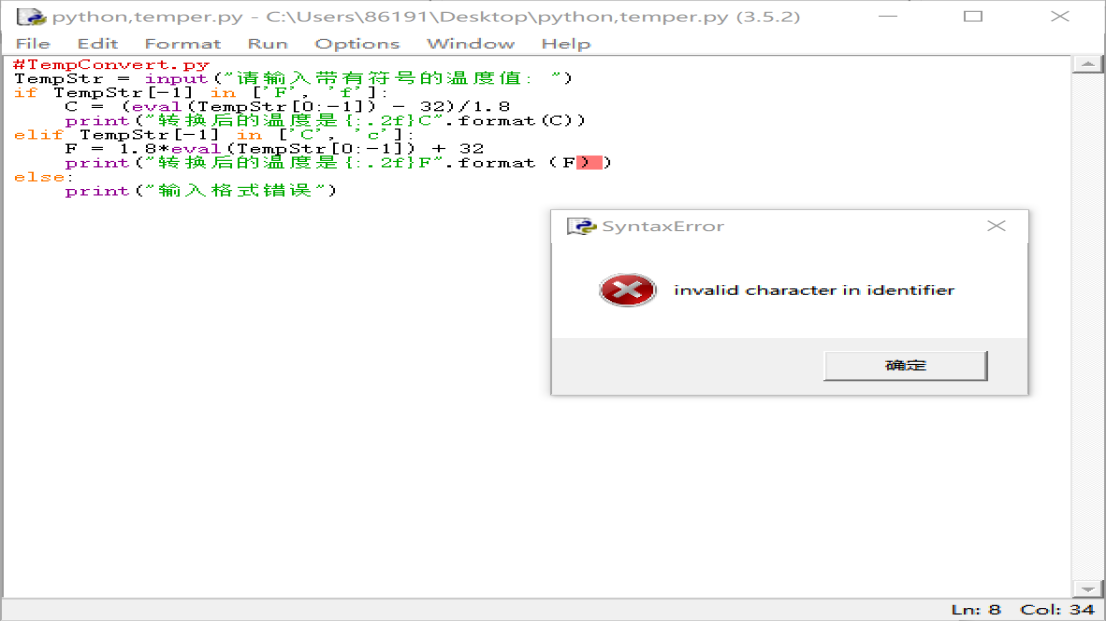The image size is (1107, 622).
Task: Maximize the IDLE editor window
Action: coord(973,16)
